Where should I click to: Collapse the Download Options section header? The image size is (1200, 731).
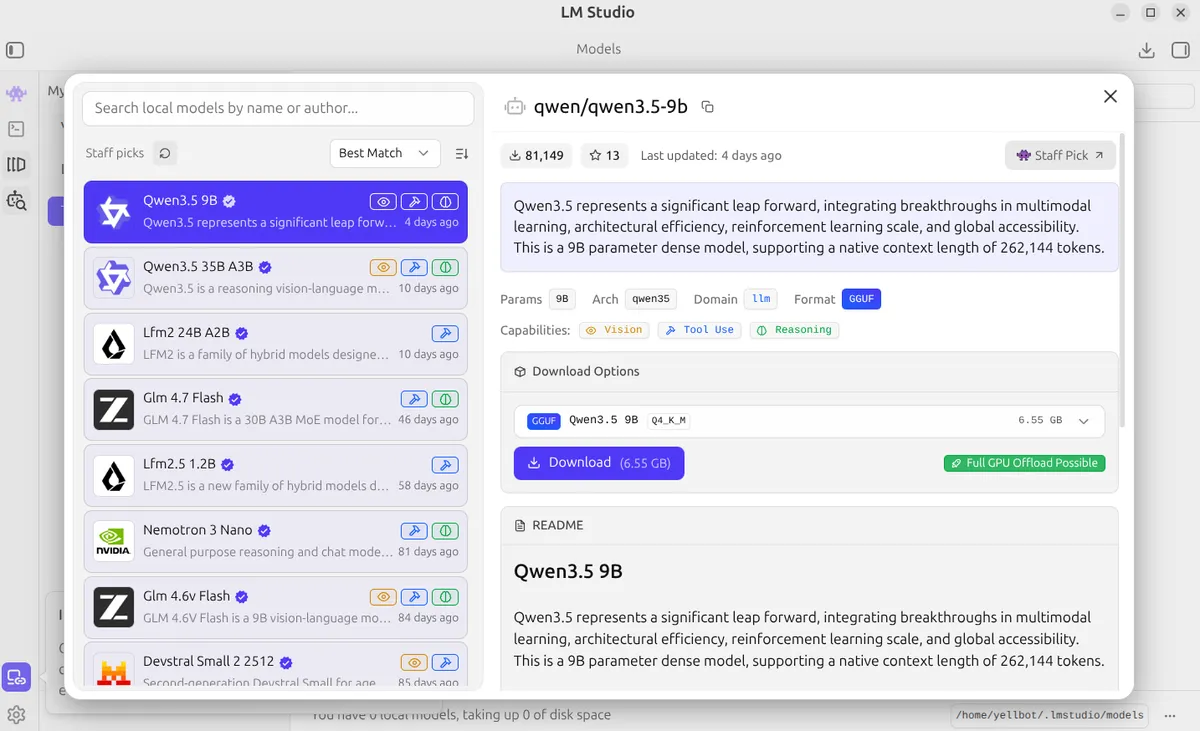tap(809, 371)
